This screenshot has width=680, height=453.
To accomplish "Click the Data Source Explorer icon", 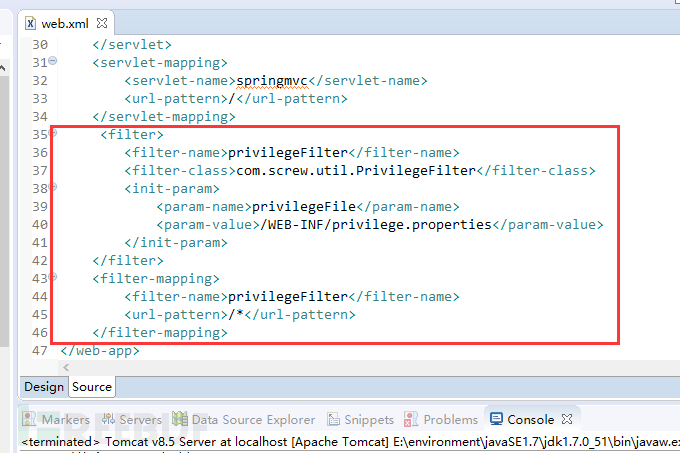I will tap(180, 419).
